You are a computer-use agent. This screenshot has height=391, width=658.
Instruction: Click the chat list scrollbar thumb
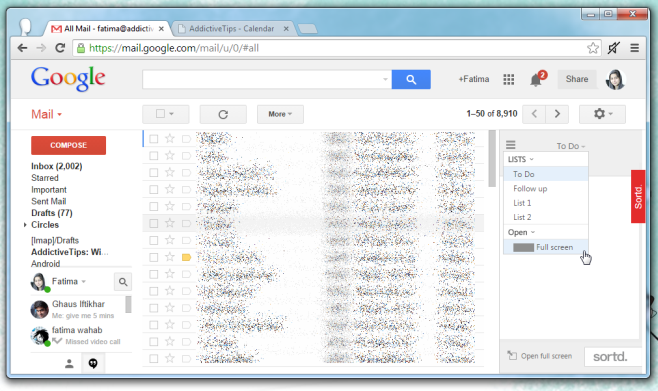[x=128, y=305]
